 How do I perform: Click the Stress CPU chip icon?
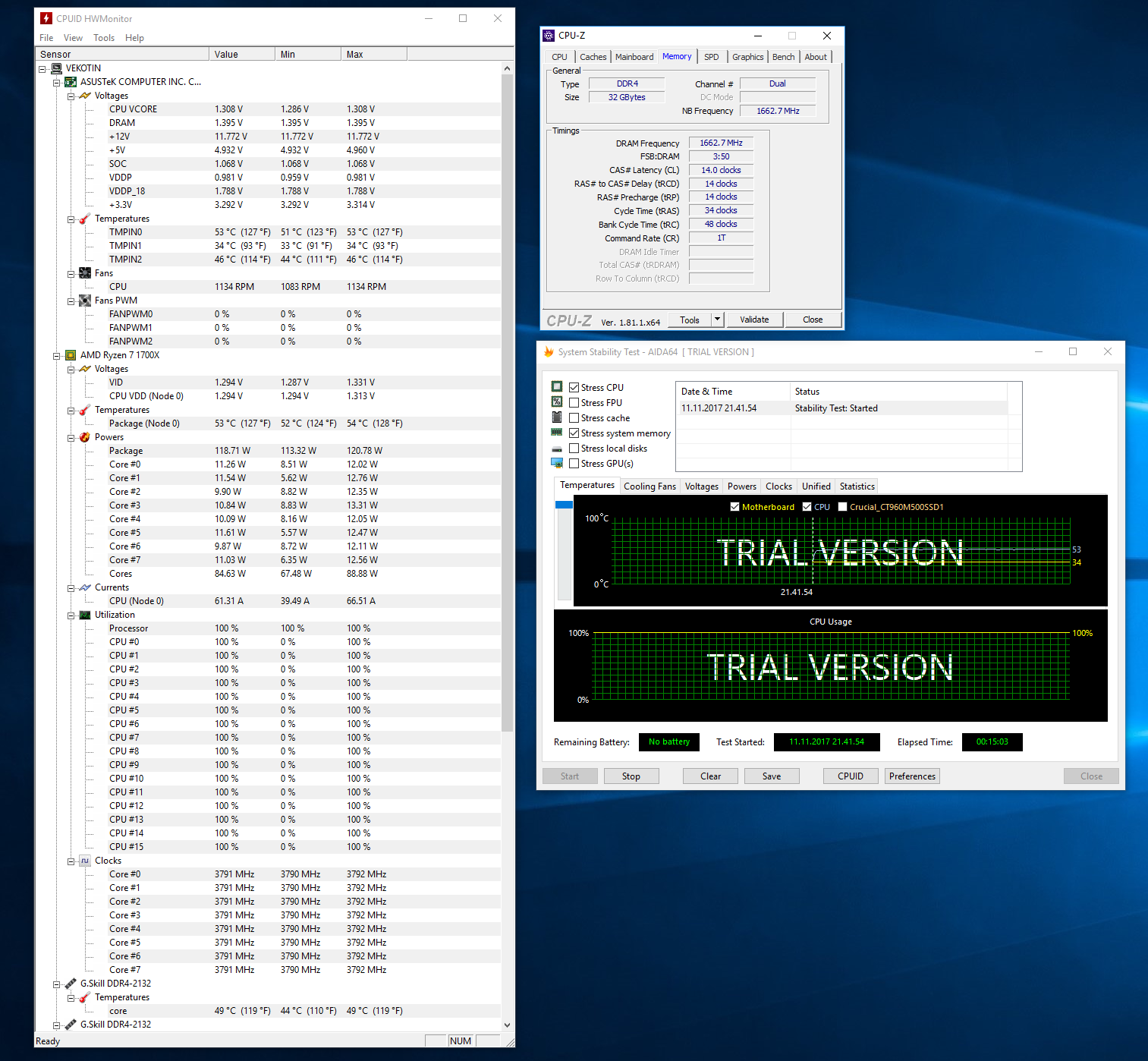click(557, 387)
